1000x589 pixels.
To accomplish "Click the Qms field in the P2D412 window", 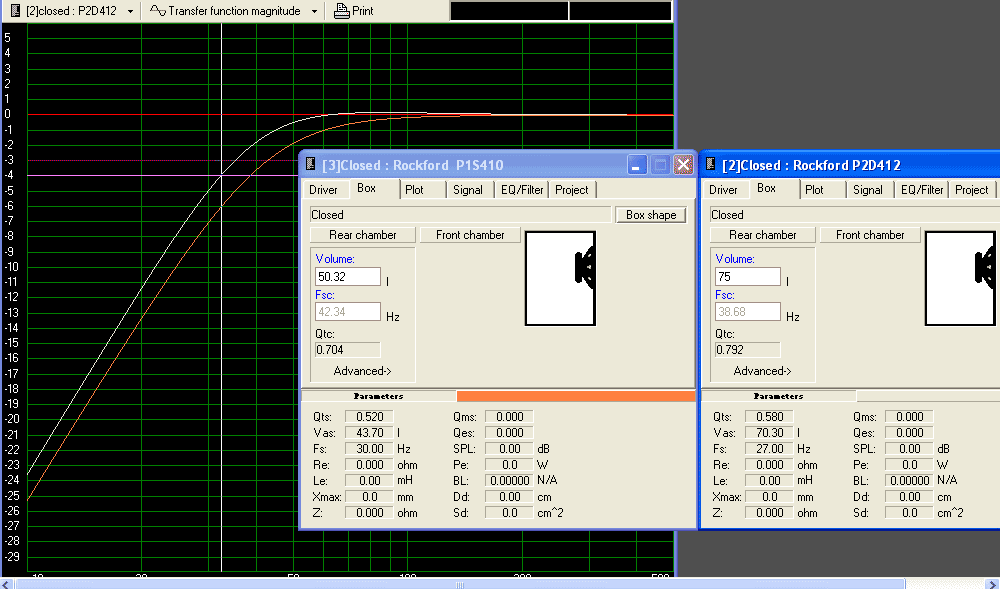I will [909, 417].
